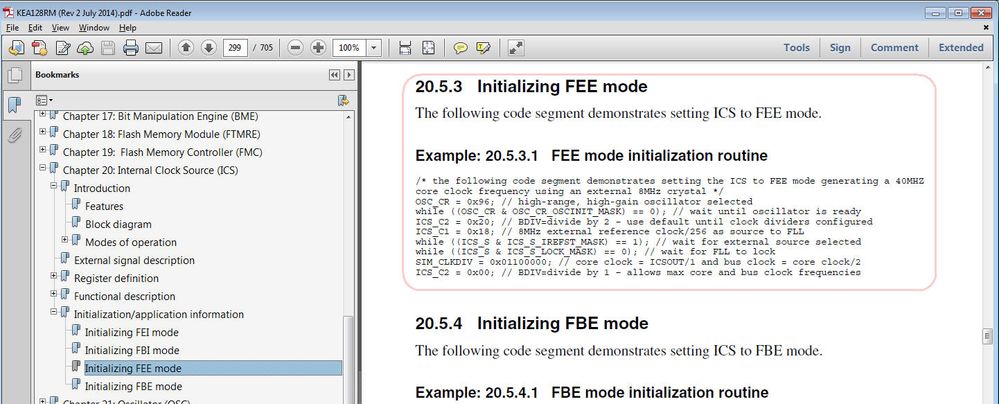Select the Block diagram bookmark

[x=118, y=224]
